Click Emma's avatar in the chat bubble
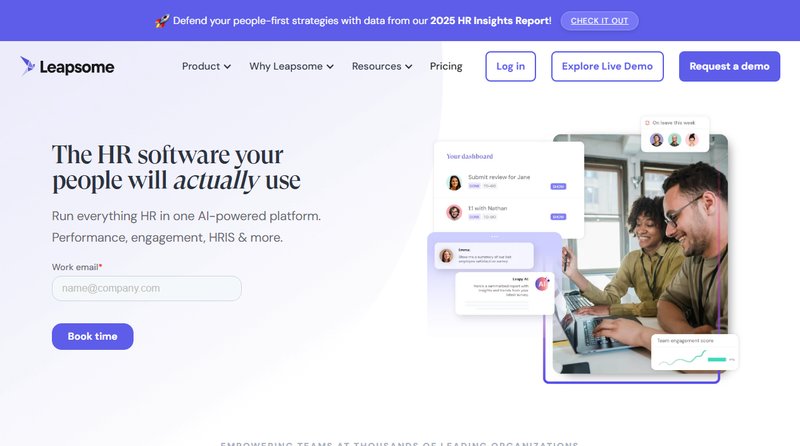The width and height of the screenshot is (800, 446). click(x=446, y=256)
